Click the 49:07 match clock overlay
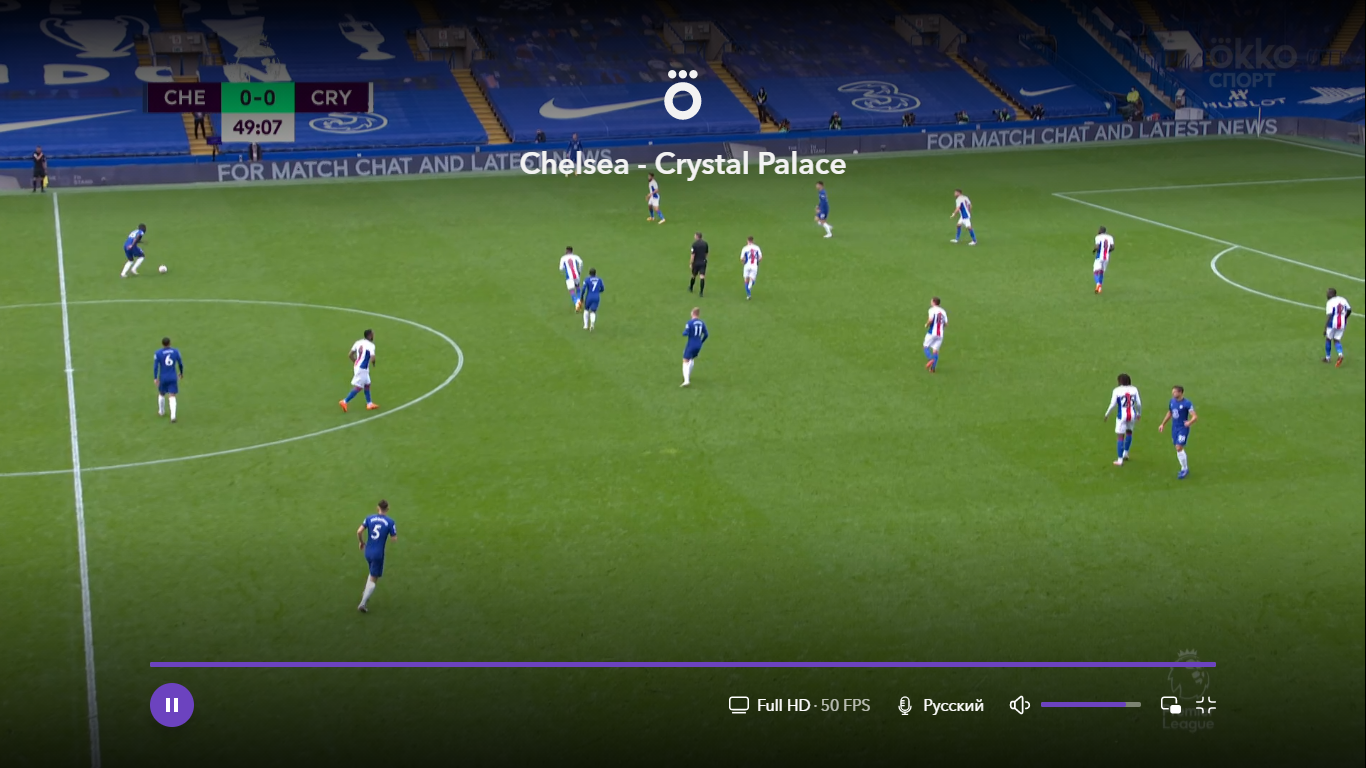 coord(258,128)
